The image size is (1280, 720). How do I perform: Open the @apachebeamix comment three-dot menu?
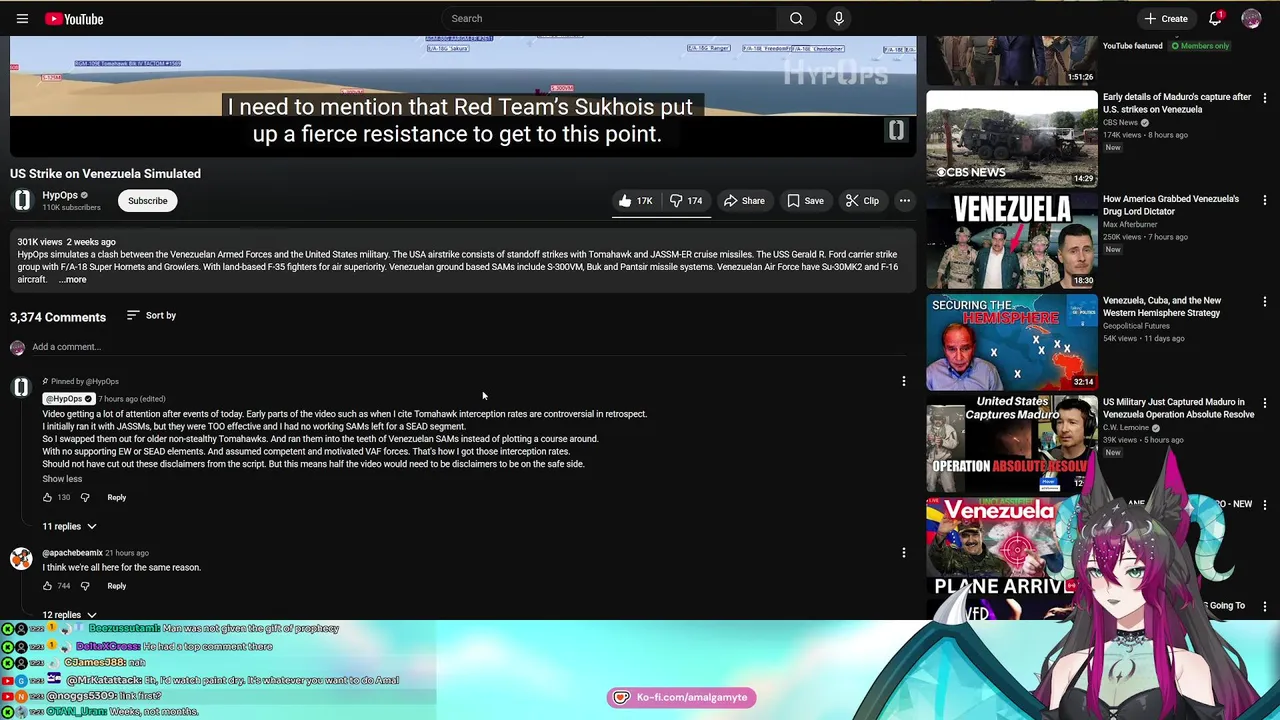pyautogui.click(x=904, y=553)
